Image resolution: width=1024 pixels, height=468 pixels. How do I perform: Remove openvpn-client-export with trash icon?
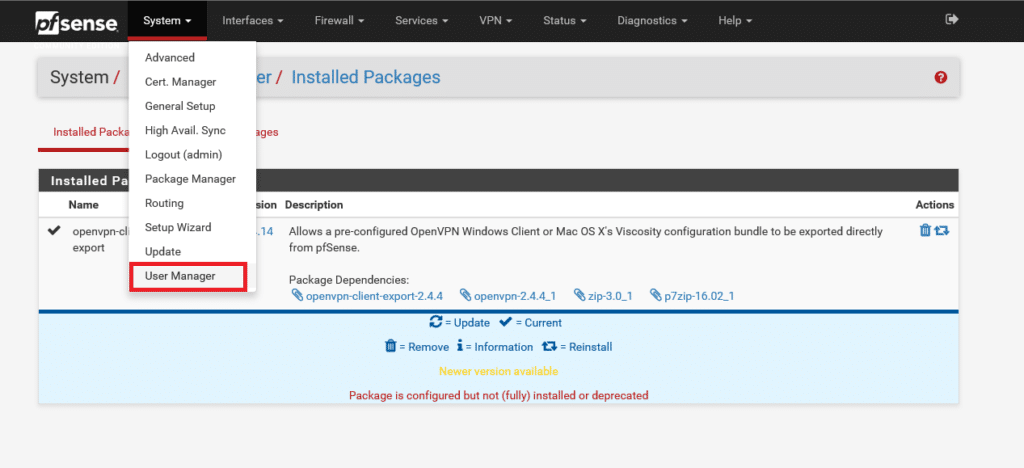(924, 231)
